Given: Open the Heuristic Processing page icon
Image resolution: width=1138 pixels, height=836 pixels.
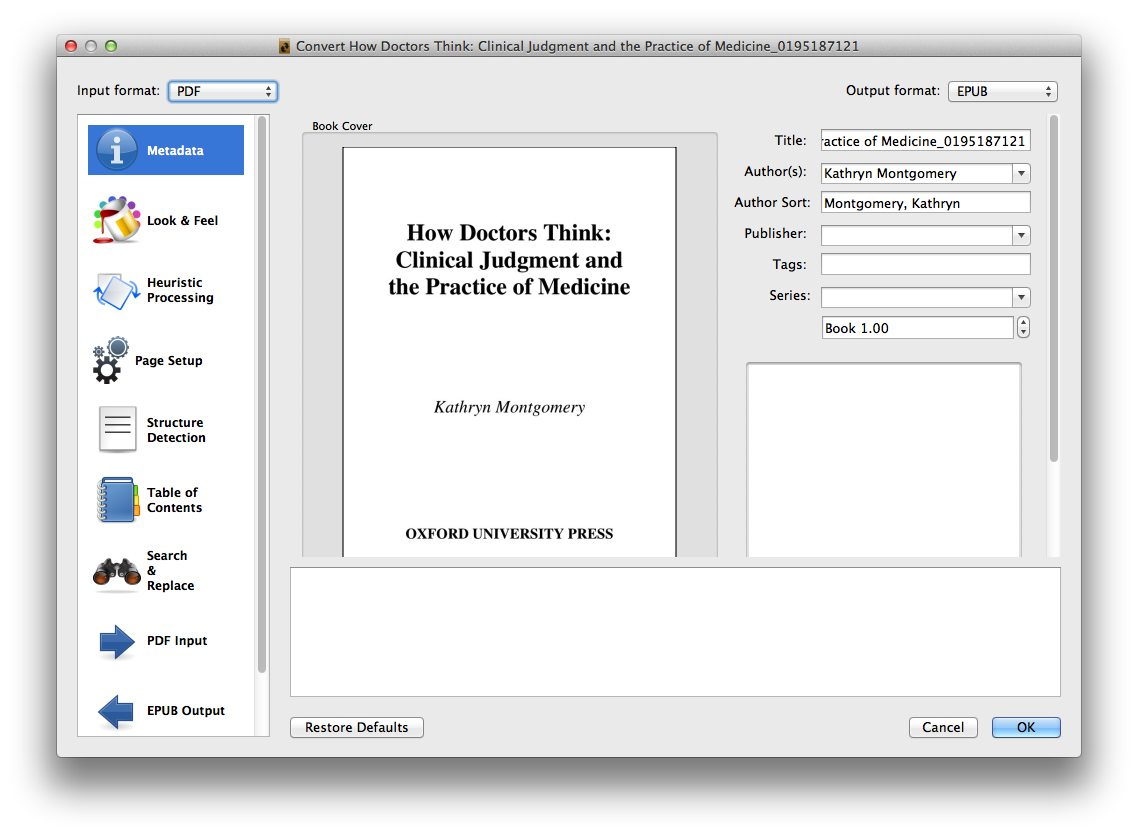Looking at the screenshot, I should (x=116, y=290).
